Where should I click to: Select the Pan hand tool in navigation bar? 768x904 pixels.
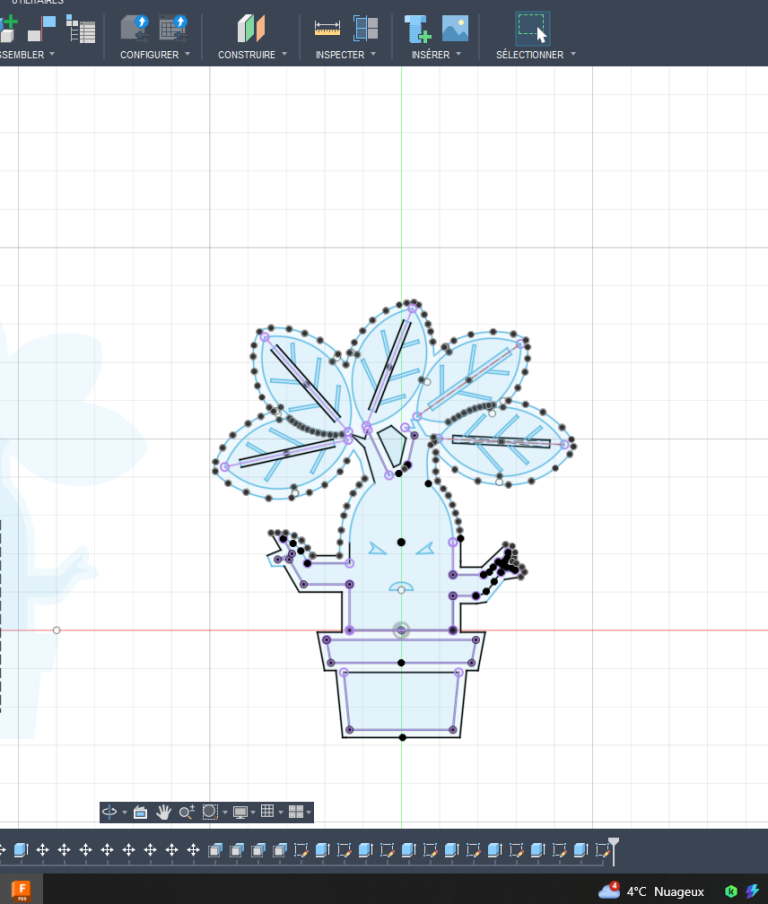pyautogui.click(x=164, y=812)
